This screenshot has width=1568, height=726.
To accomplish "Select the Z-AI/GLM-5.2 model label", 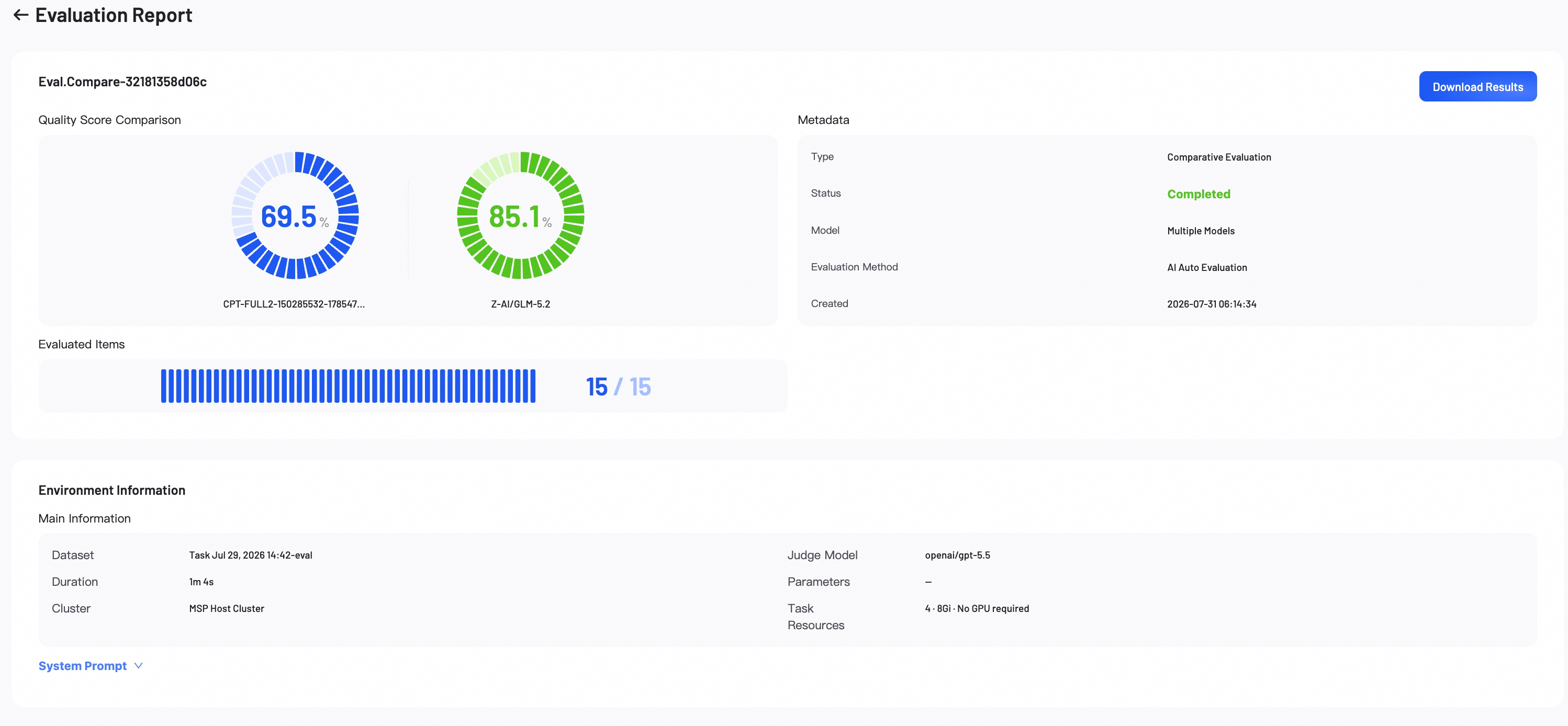I will 520,304.
